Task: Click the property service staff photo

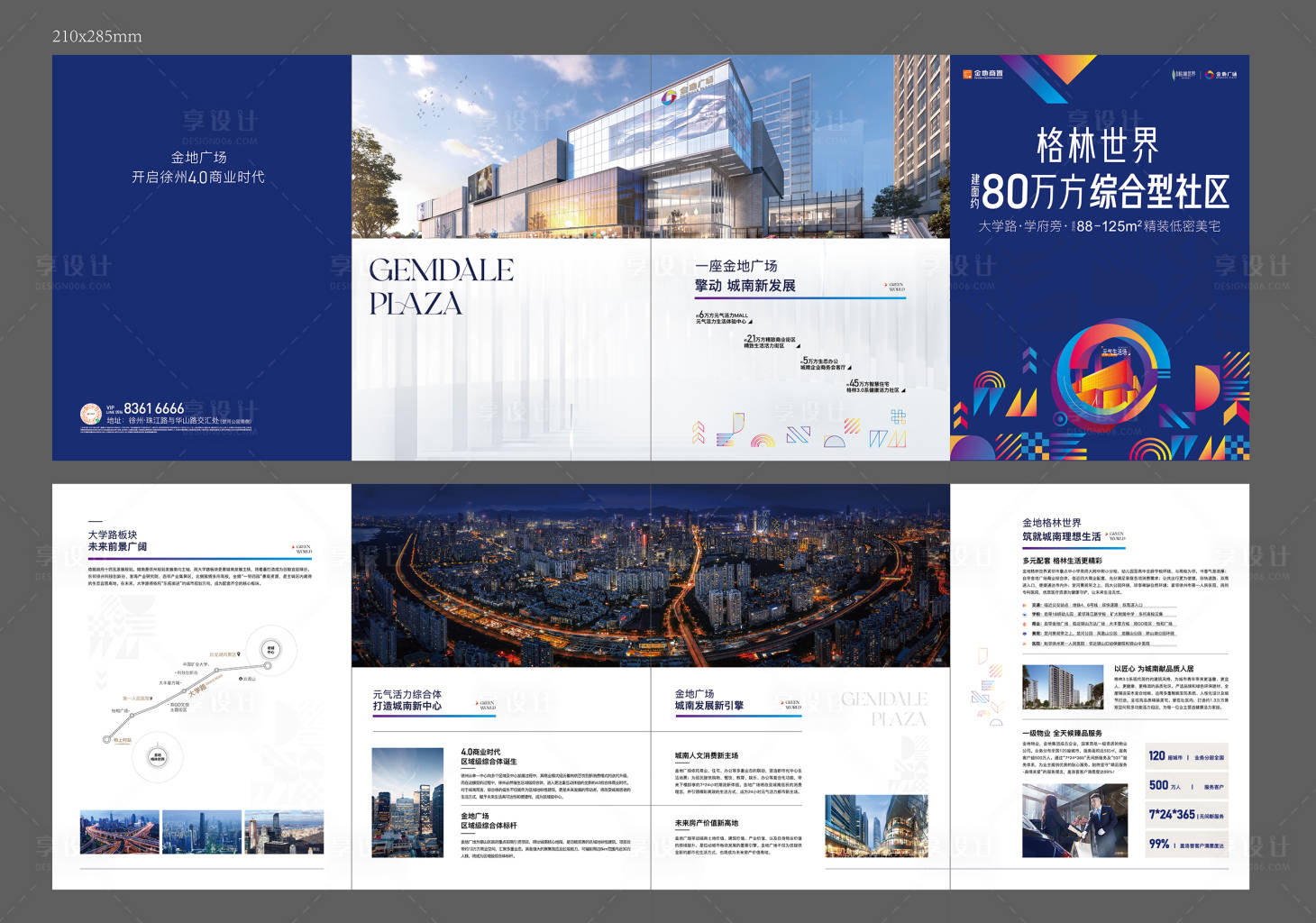Action: click(1074, 820)
